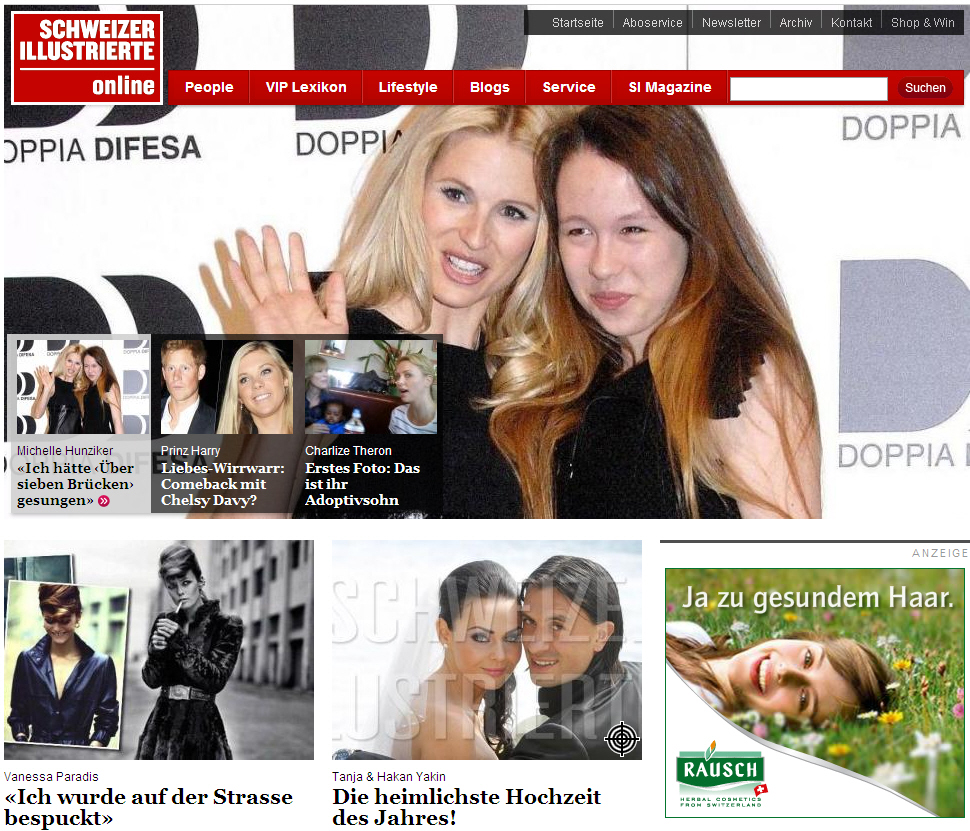Viewport: 970px width, 831px height.
Task: Click the Suchen button
Action: [x=925, y=88]
